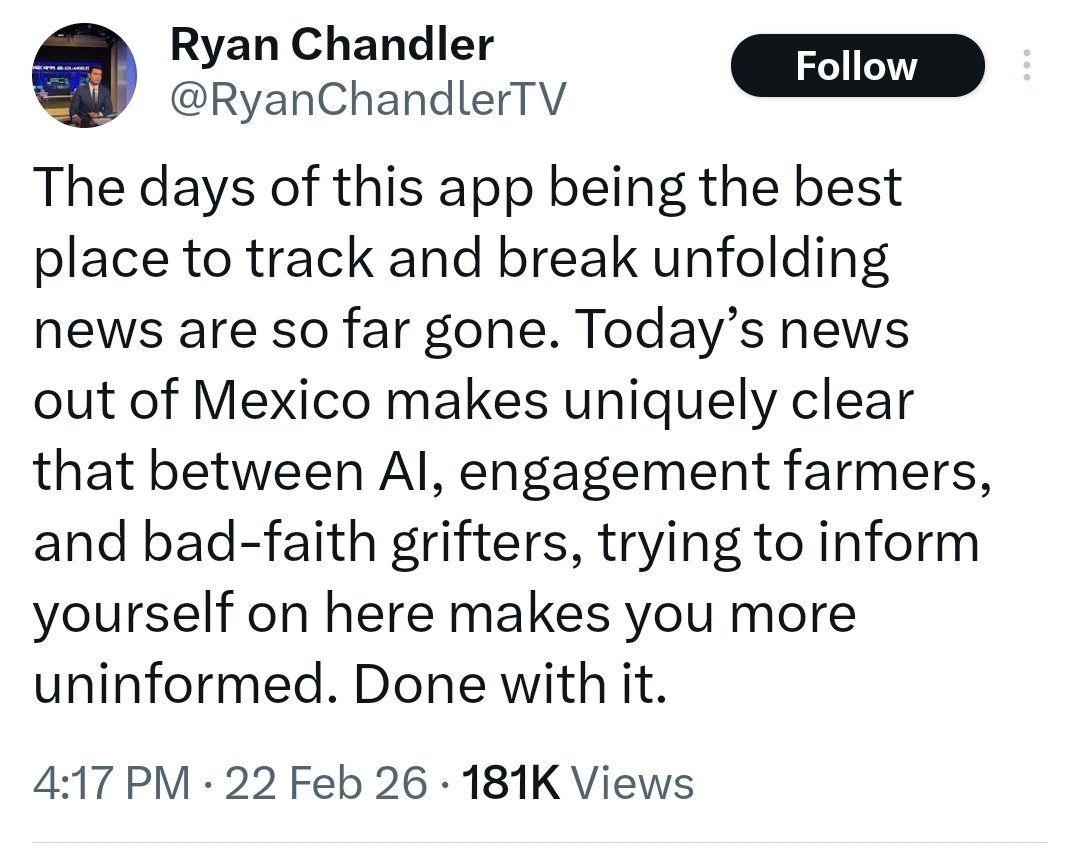Click the word "Views" below the tweet
Image resolution: width=1080 pixels, height=862 pixels.
pos(637,782)
